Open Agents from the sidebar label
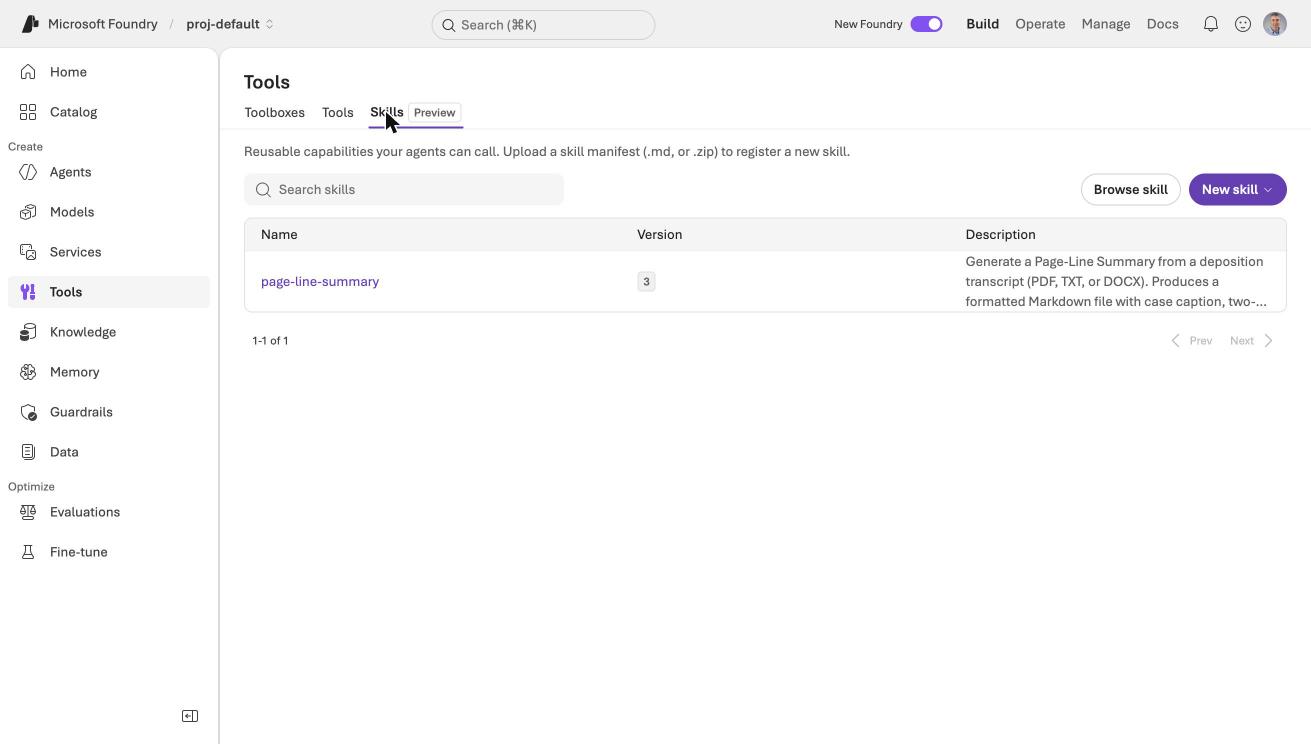The height and width of the screenshot is (744, 1311). pos(71,172)
